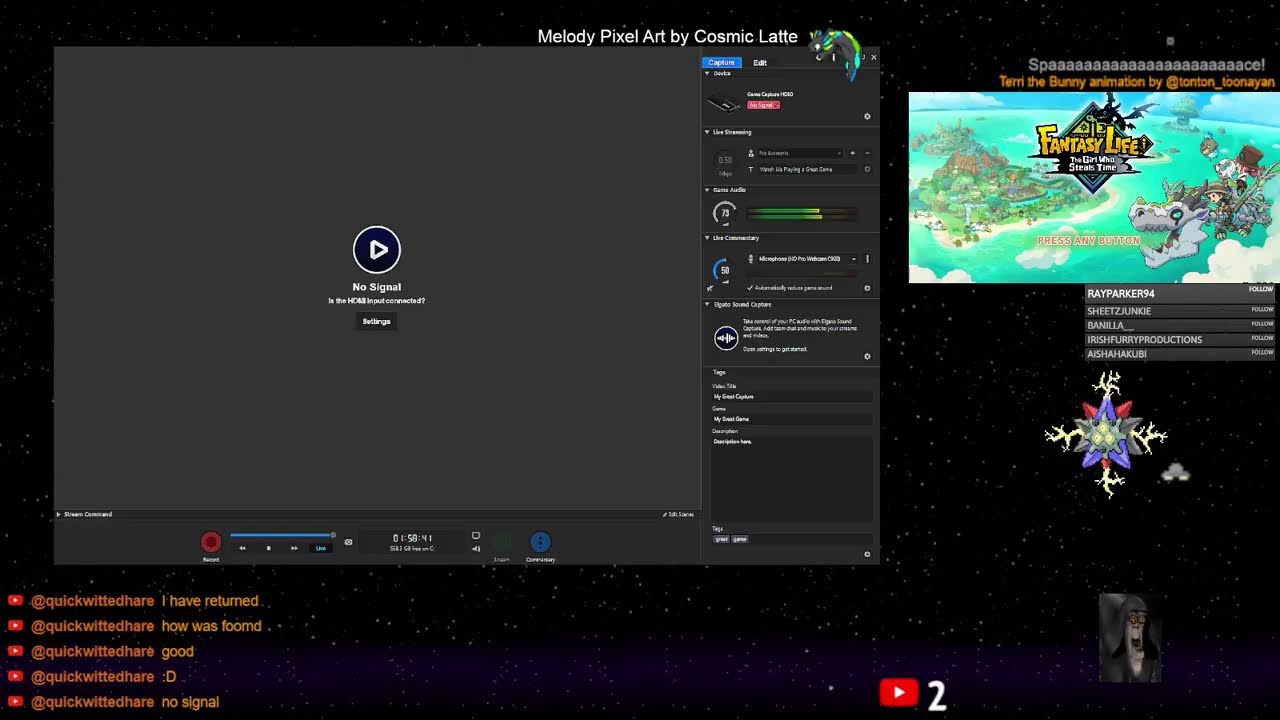Jump to Live playback
This screenshot has width=1280, height=720.
point(321,548)
